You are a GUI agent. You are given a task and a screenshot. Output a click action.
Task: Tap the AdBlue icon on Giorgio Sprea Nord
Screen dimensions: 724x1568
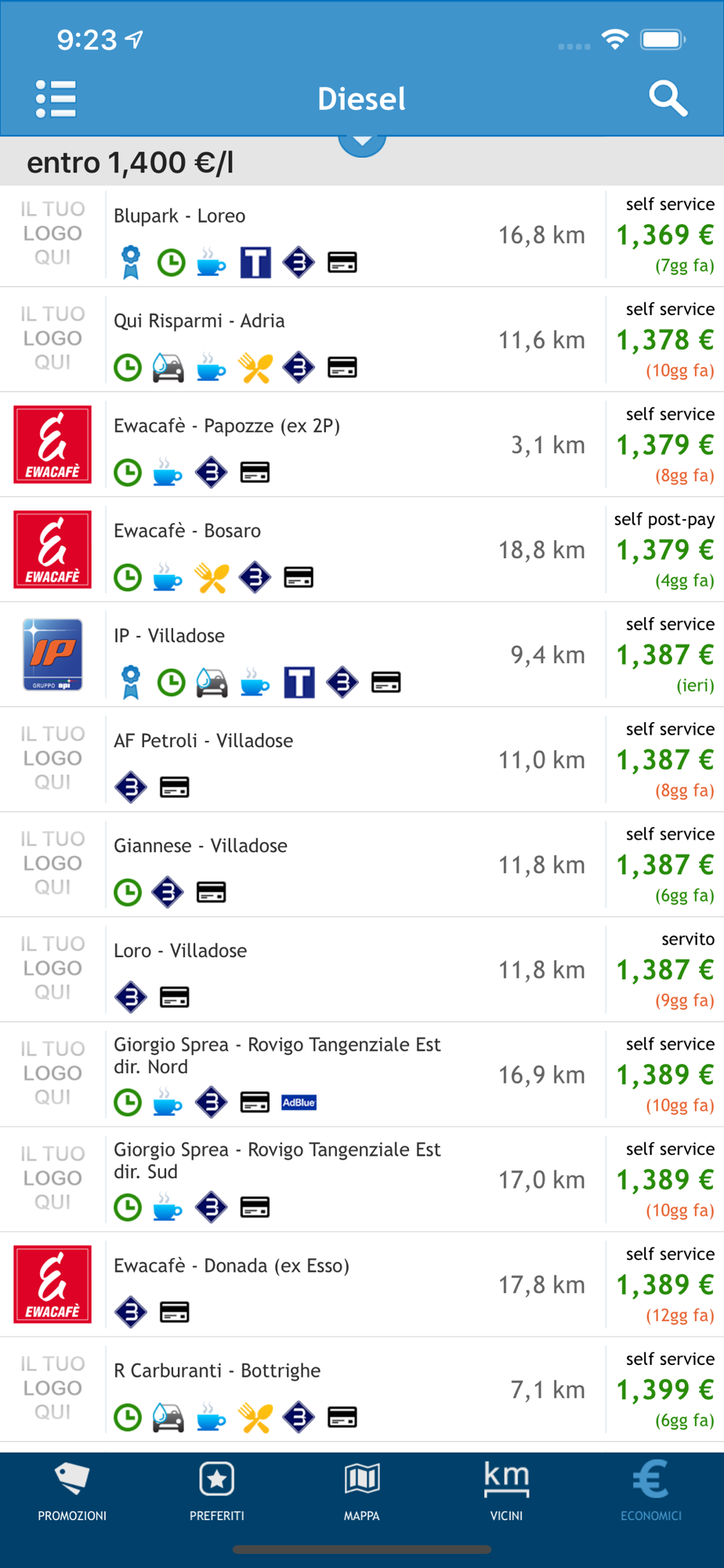pos(299,1102)
